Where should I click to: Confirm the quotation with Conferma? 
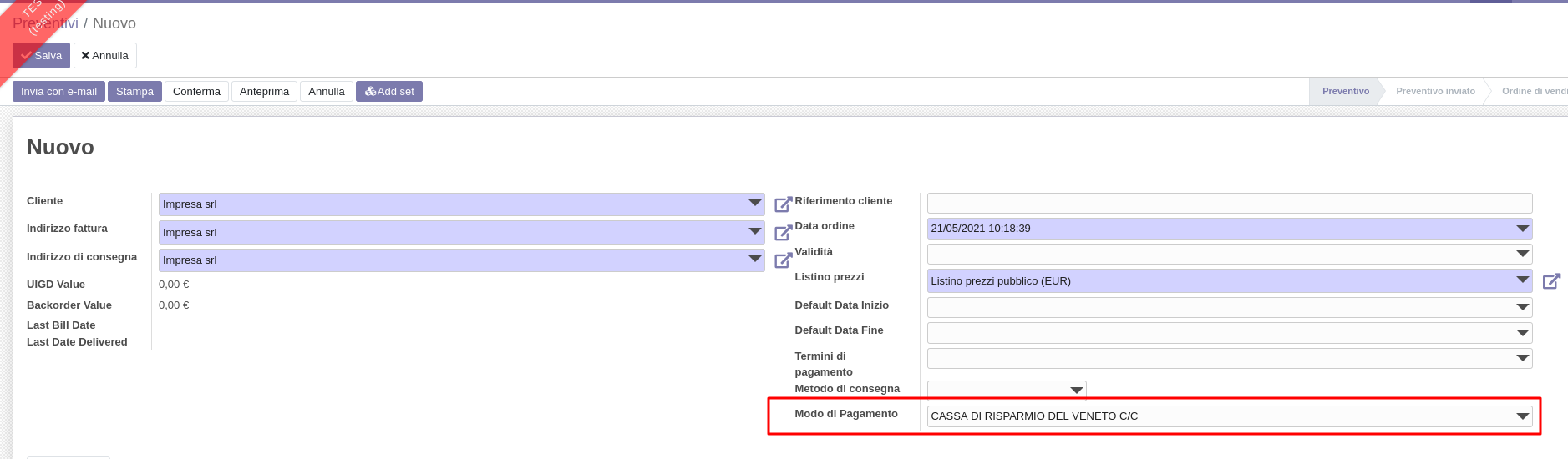click(x=196, y=92)
